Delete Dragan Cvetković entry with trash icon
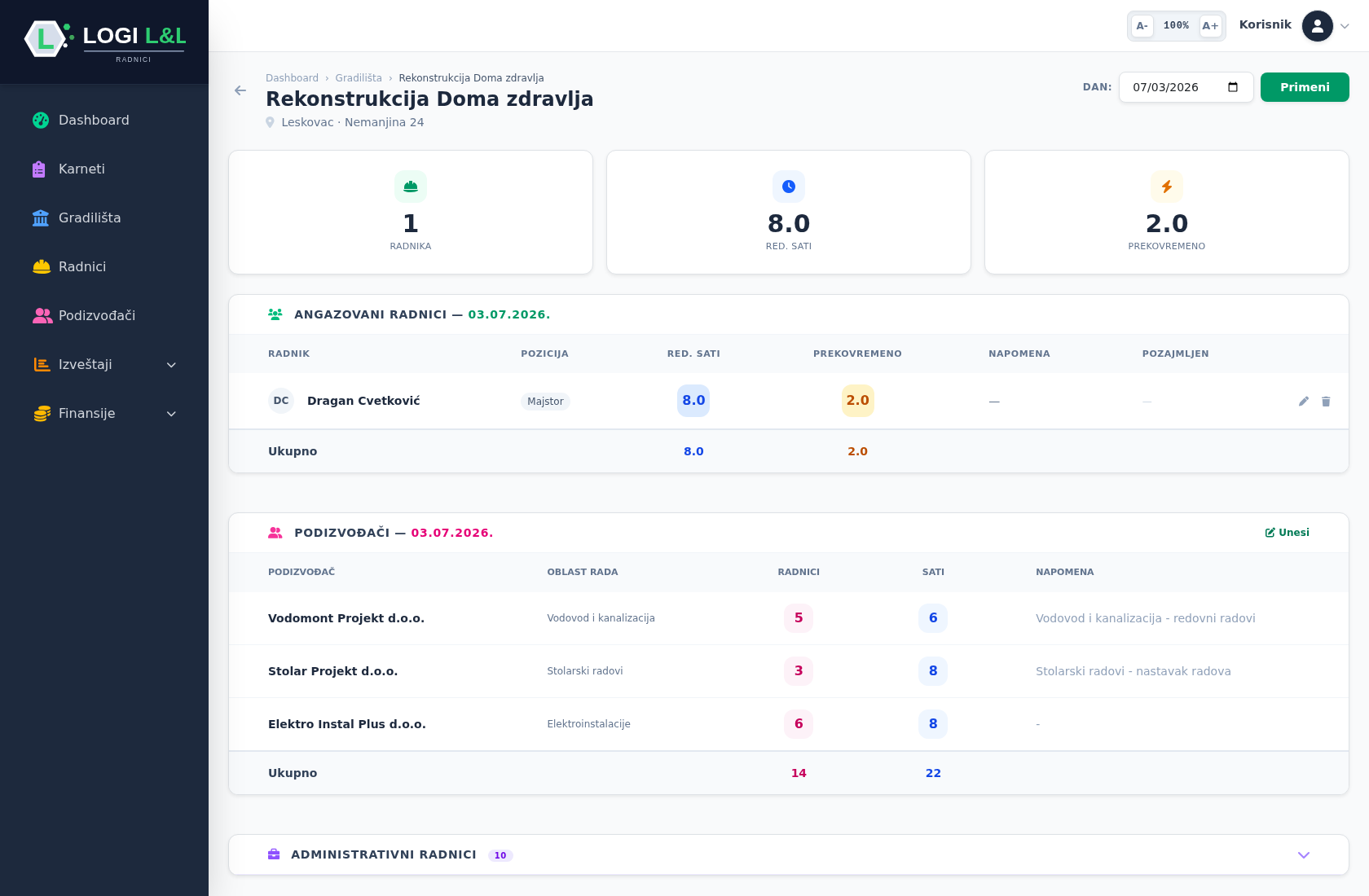 [x=1326, y=401]
